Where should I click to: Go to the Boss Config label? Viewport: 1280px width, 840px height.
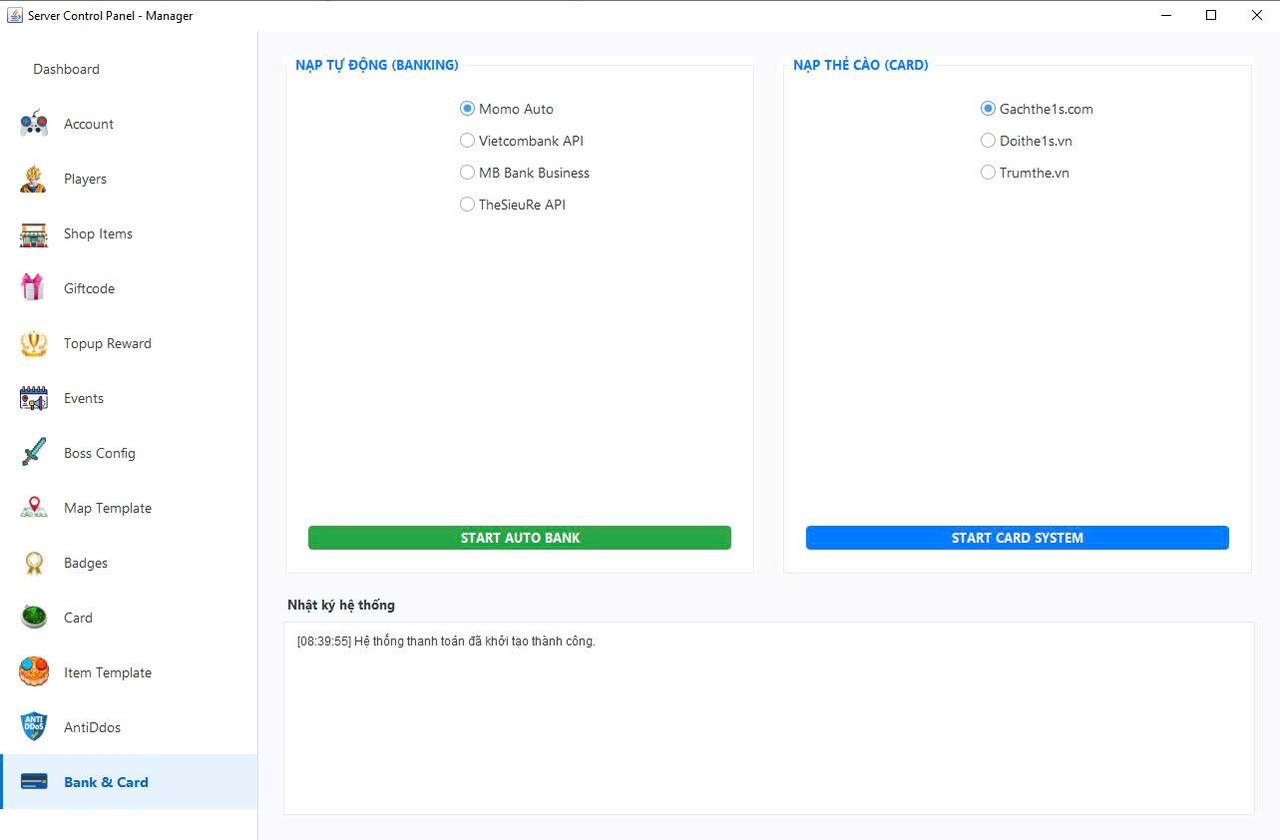(x=100, y=453)
